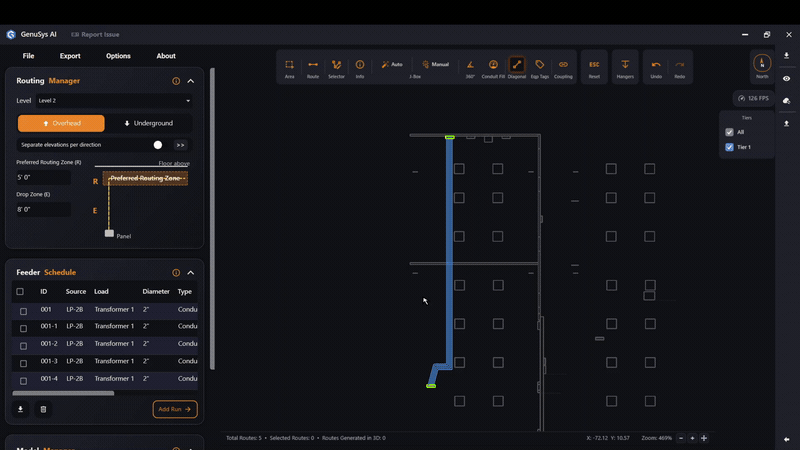Click the blue conduit route in canvas

[x=449, y=250]
